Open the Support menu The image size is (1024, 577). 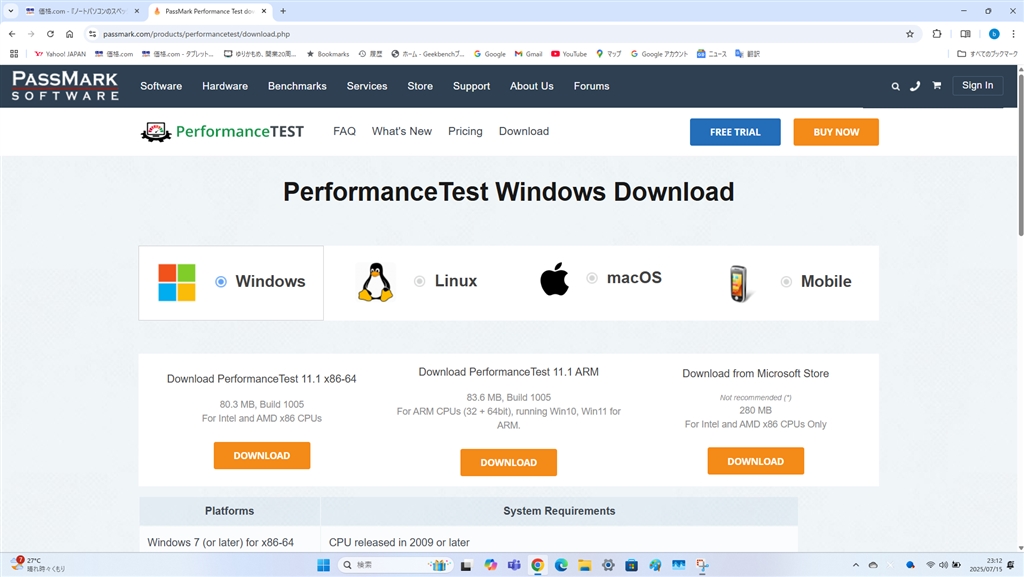pos(472,86)
